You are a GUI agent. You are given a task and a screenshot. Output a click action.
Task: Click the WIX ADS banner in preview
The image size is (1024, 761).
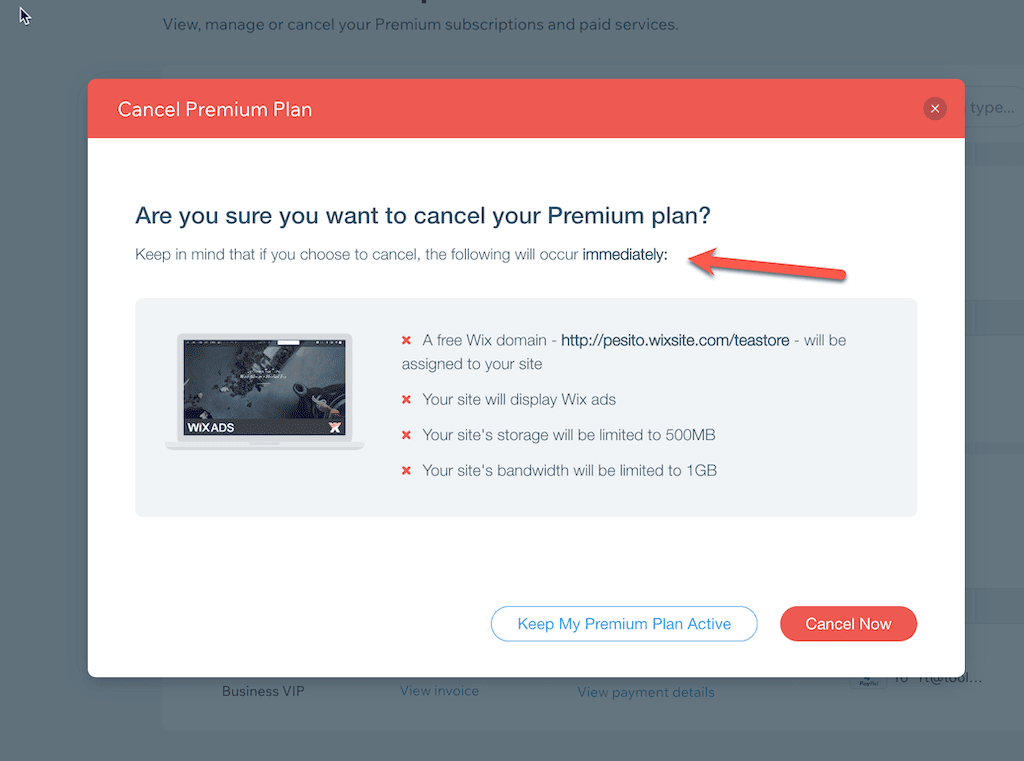click(264, 427)
